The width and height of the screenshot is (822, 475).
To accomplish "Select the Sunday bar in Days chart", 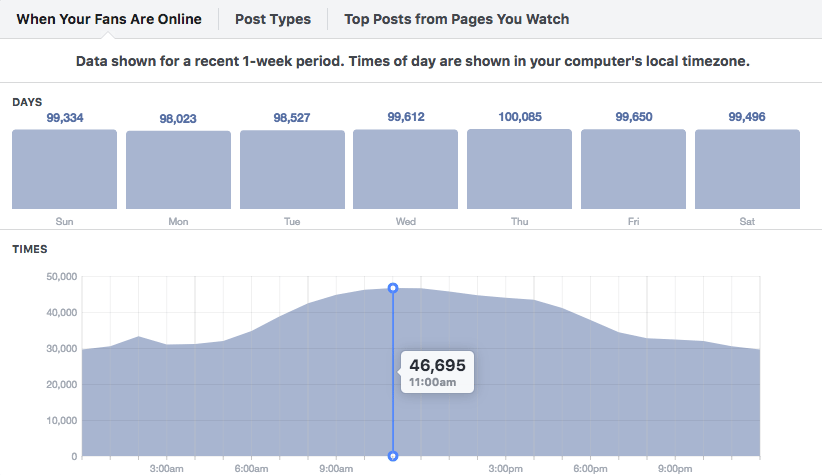I will point(64,169).
